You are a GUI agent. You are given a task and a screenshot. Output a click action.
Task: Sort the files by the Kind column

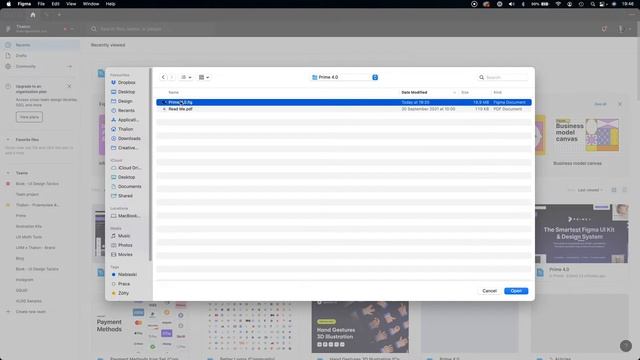[x=498, y=93]
